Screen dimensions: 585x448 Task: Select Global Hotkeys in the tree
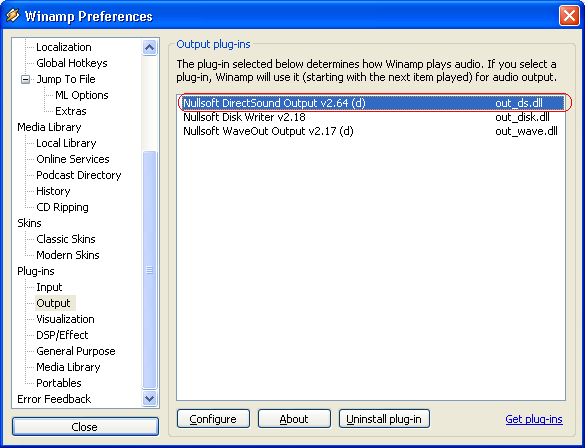pyautogui.click(x=72, y=63)
